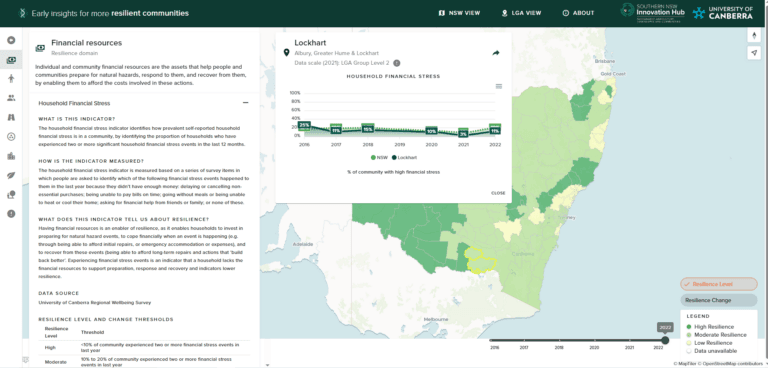Click the 3% data label for 2021
Image resolution: width=768 pixels, height=368 pixels.
[x=464, y=134]
